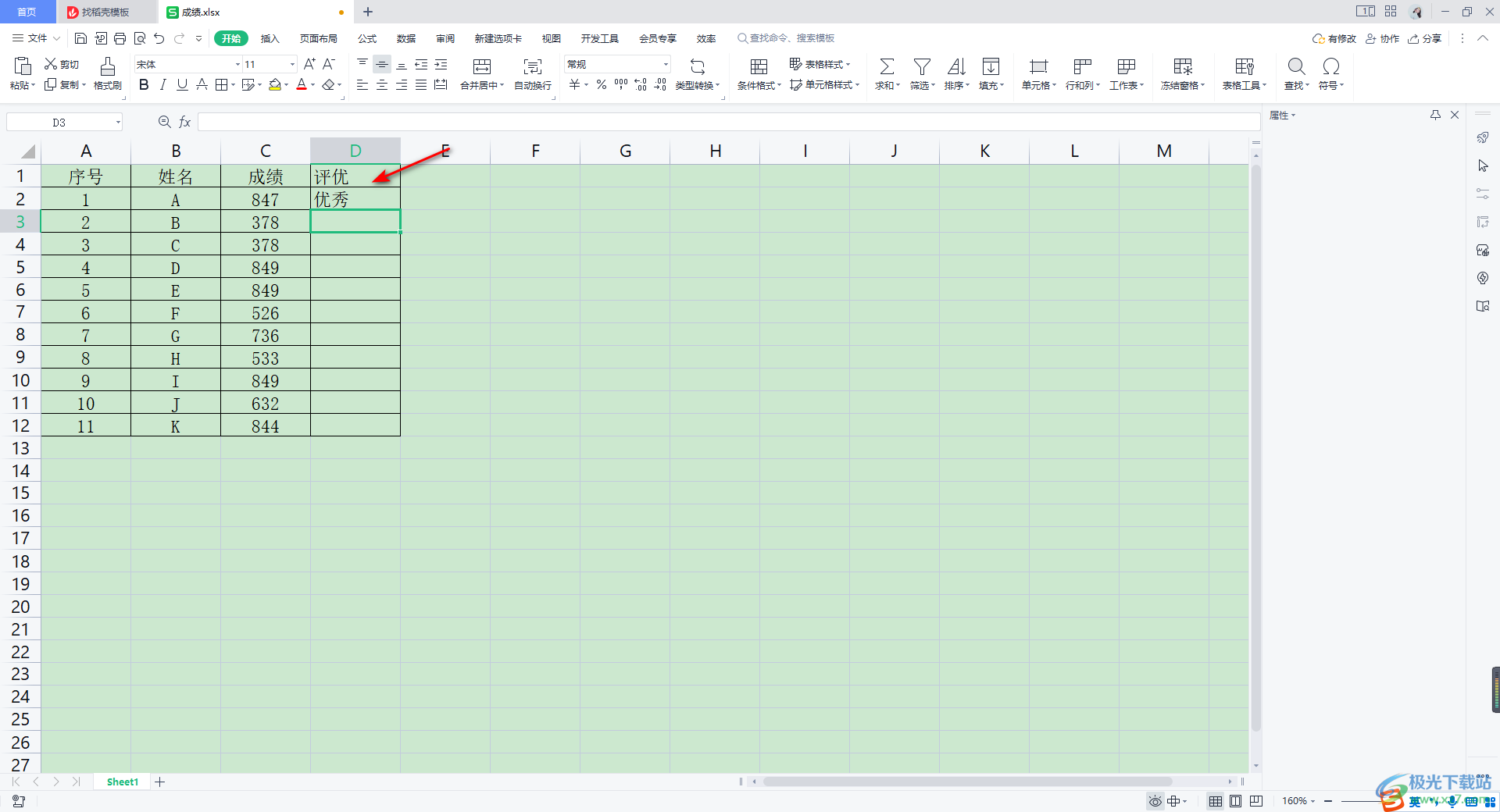Screen dimensions: 1500x812
Task: Align text to the left
Action: 362,85
